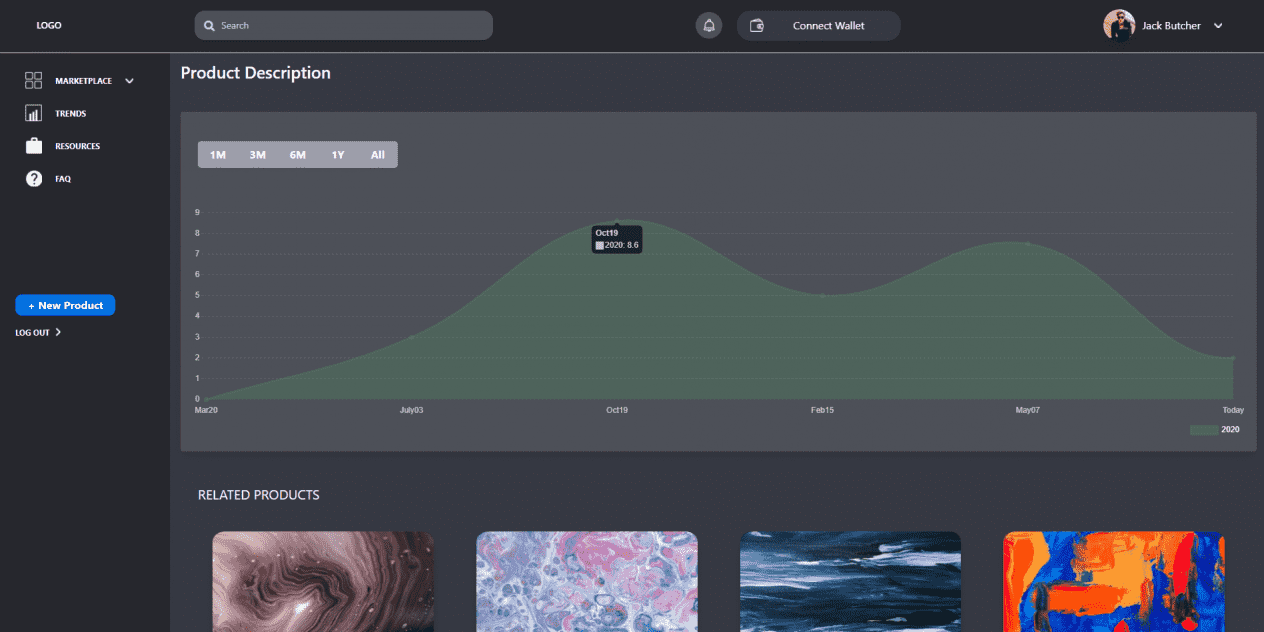1264x632 pixels.
Task: Click the May07 data point on chart
Action: tap(1028, 243)
